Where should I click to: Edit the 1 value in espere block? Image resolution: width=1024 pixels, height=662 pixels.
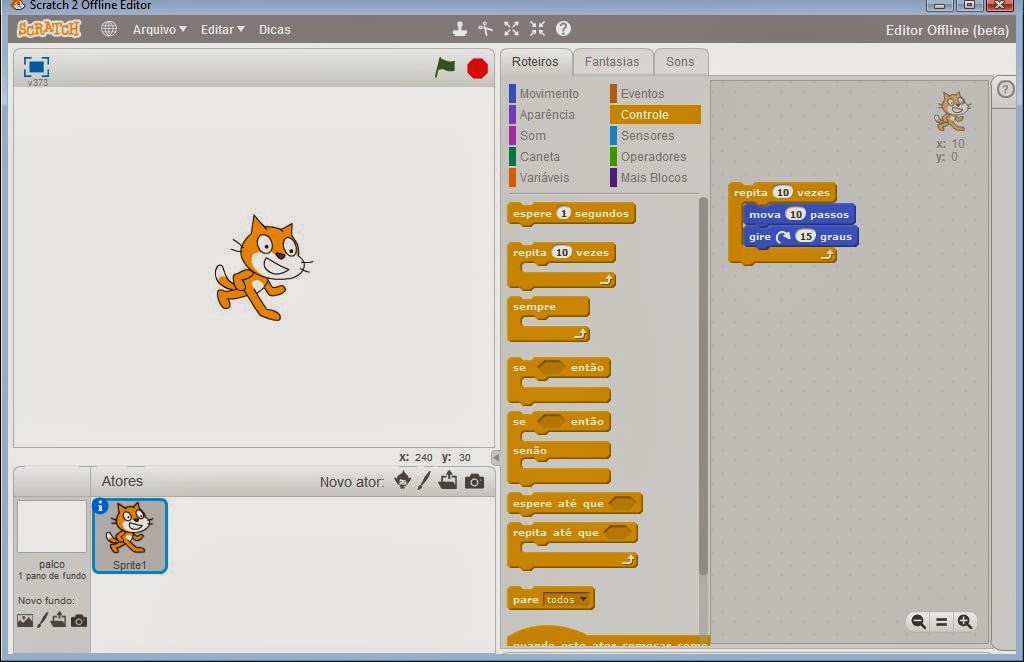[564, 213]
